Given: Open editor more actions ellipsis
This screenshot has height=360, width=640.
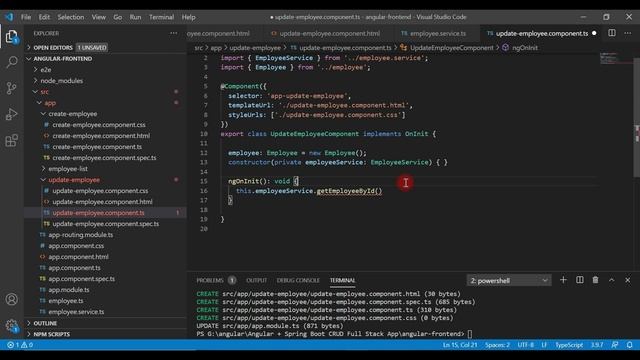Looking at the screenshot, I should point(628,33).
